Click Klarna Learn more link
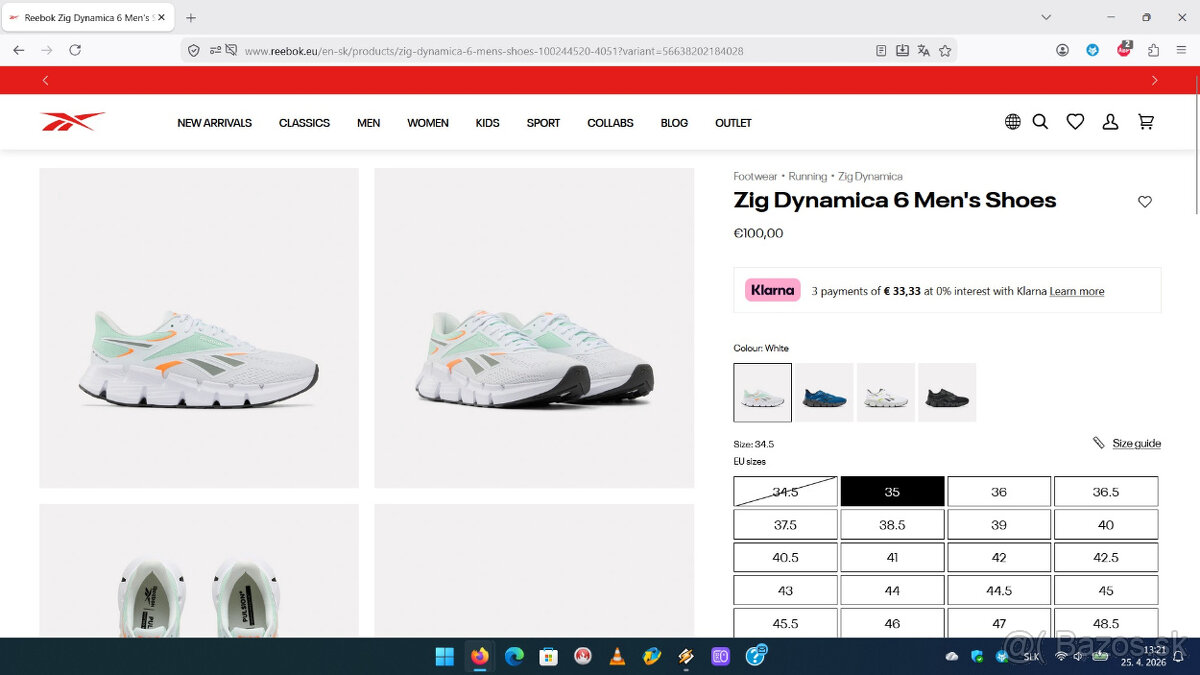 pos(1077,291)
